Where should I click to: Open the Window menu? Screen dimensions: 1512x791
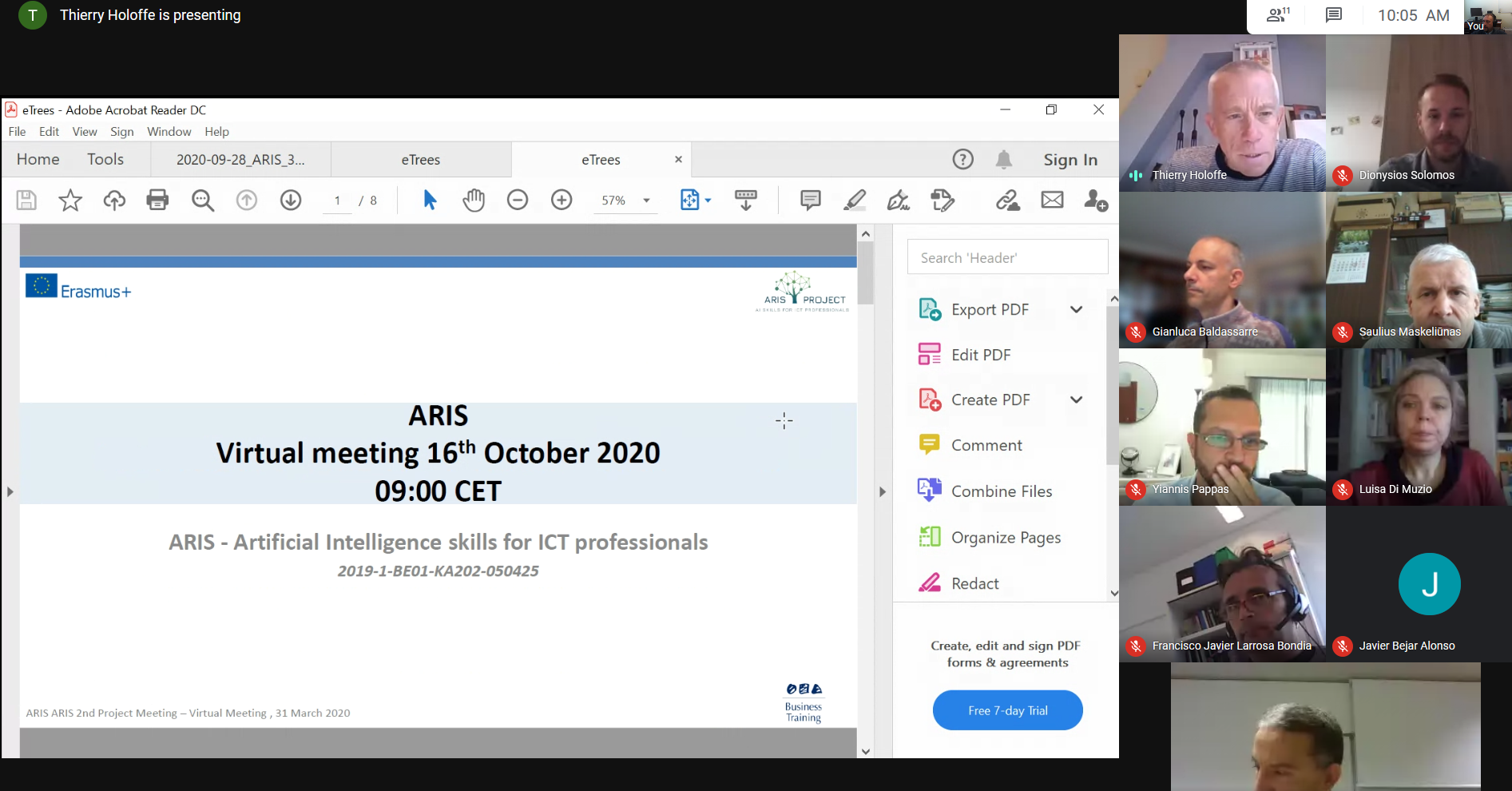pyautogui.click(x=169, y=132)
